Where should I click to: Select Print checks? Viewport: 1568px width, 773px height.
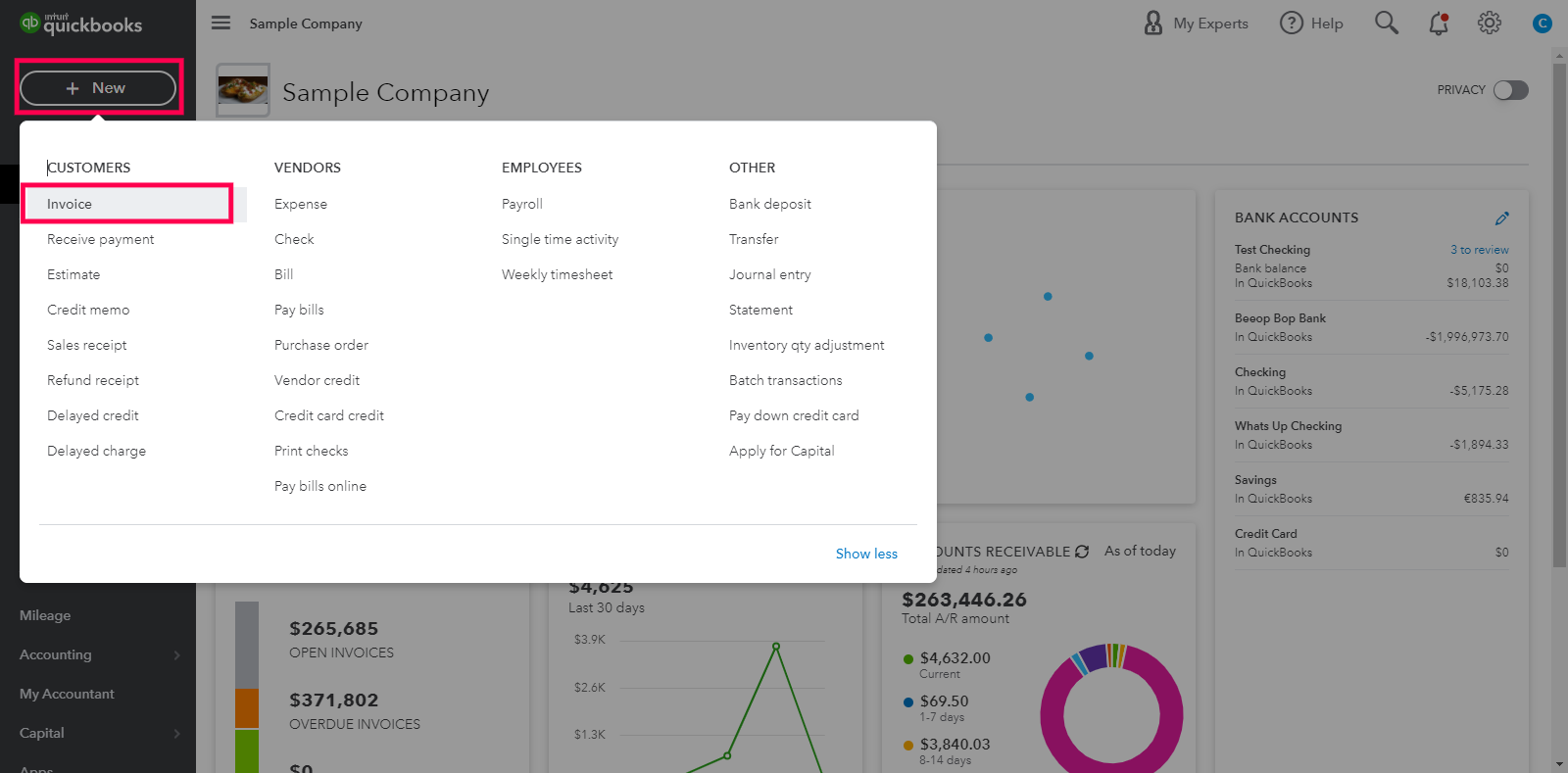[x=312, y=451]
